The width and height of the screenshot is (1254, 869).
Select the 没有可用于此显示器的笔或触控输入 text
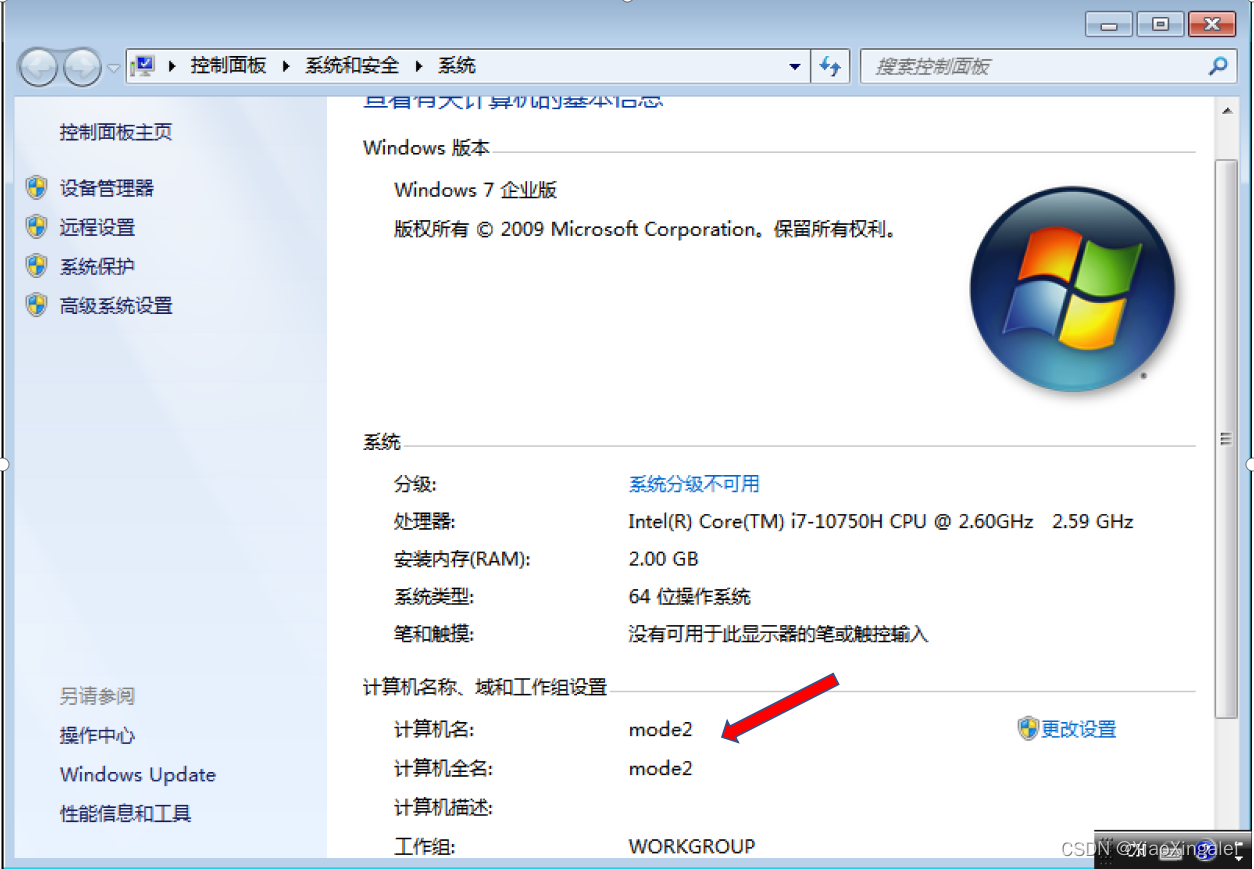coord(779,634)
